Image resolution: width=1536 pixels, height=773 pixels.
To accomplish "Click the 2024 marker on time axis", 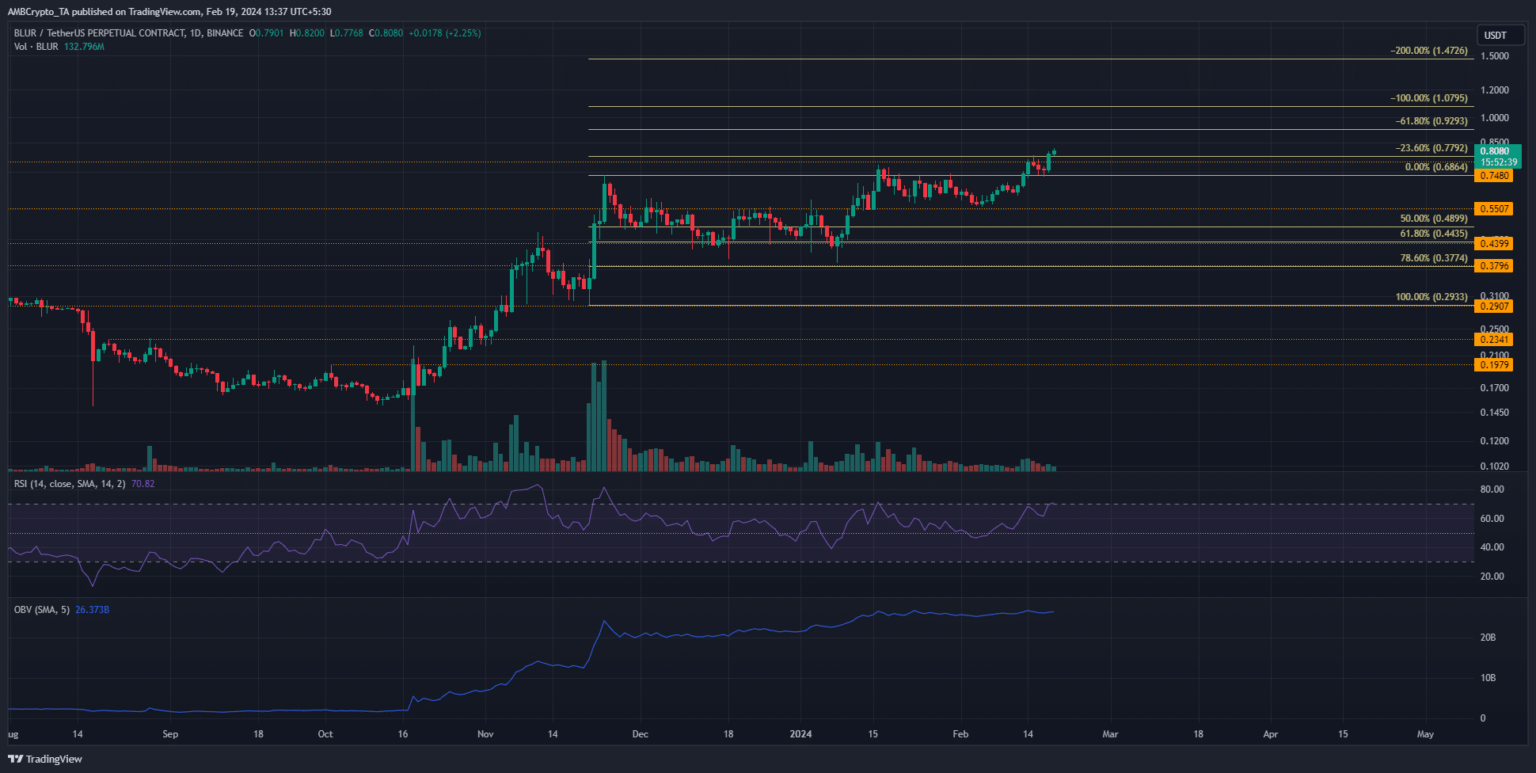I will (803, 733).
